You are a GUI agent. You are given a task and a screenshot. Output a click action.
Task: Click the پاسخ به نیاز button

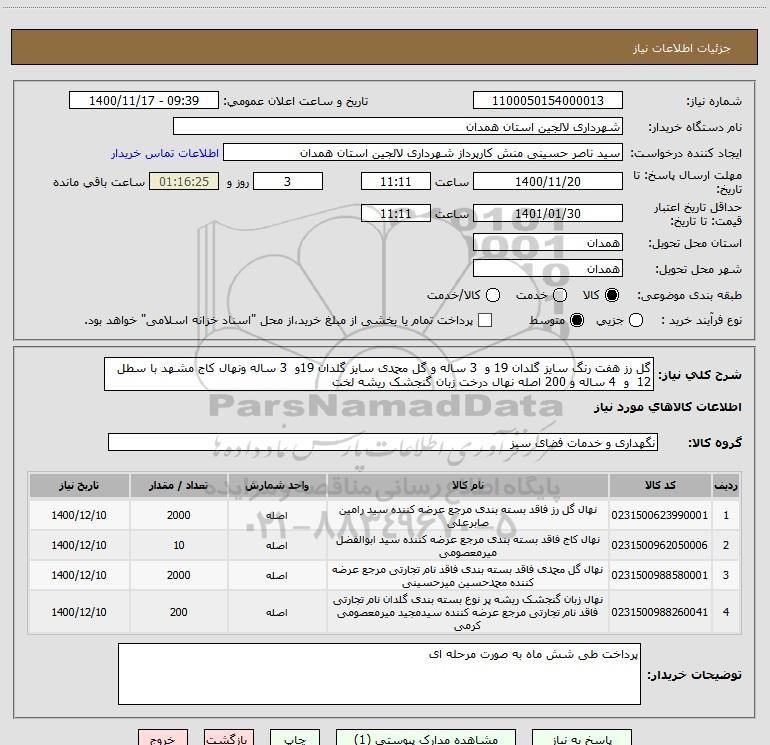tap(582, 738)
